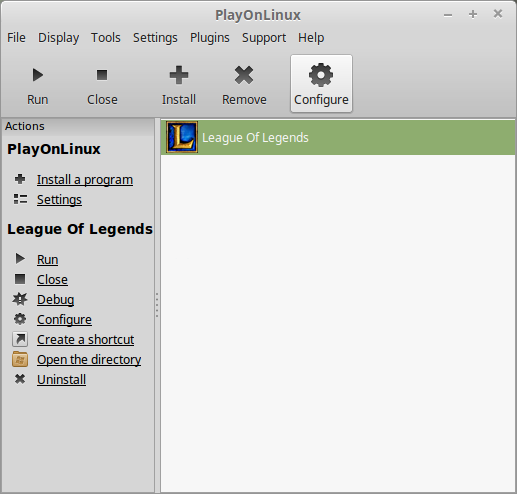Screen dimensions: 517x494
Task: Click the stop icon beside sidebar Close link
Action: 20,279
